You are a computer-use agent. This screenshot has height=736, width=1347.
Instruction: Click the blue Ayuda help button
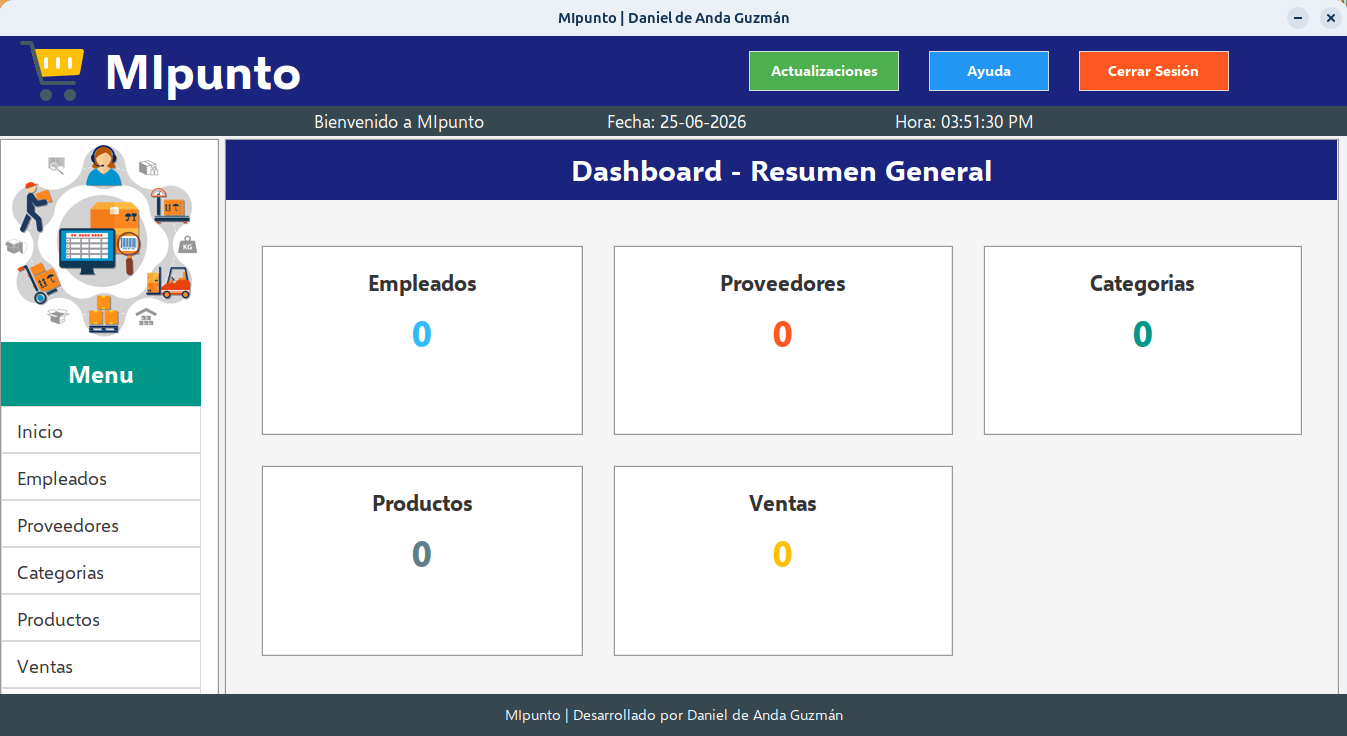pos(989,71)
